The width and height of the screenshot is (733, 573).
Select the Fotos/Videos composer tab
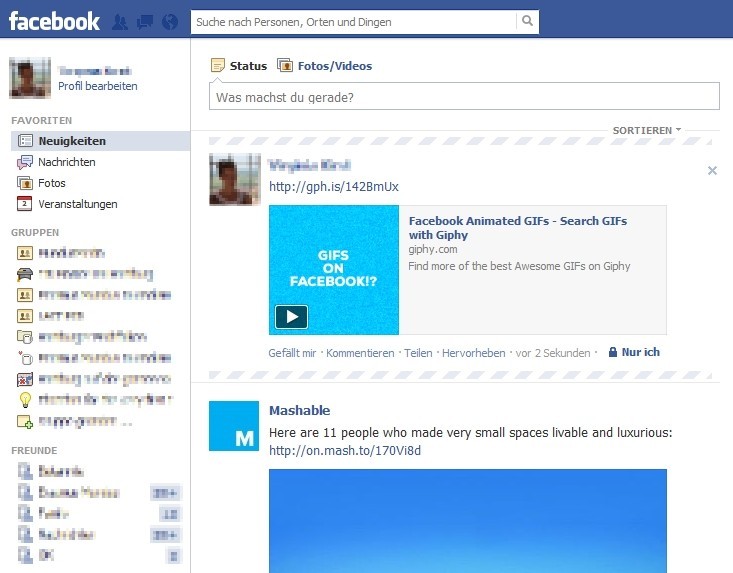click(x=324, y=65)
